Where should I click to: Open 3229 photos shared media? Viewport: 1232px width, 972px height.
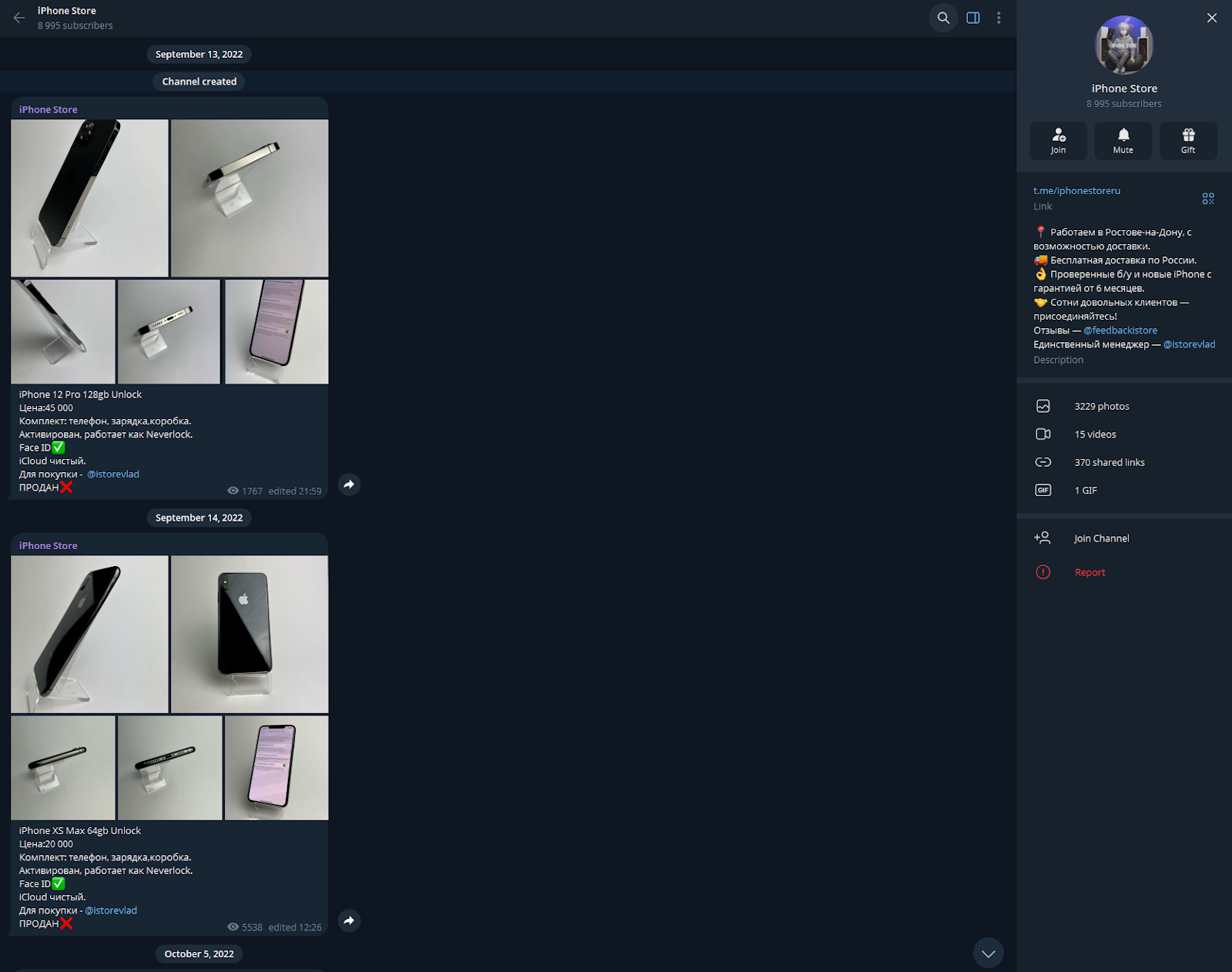[1101, 407]
